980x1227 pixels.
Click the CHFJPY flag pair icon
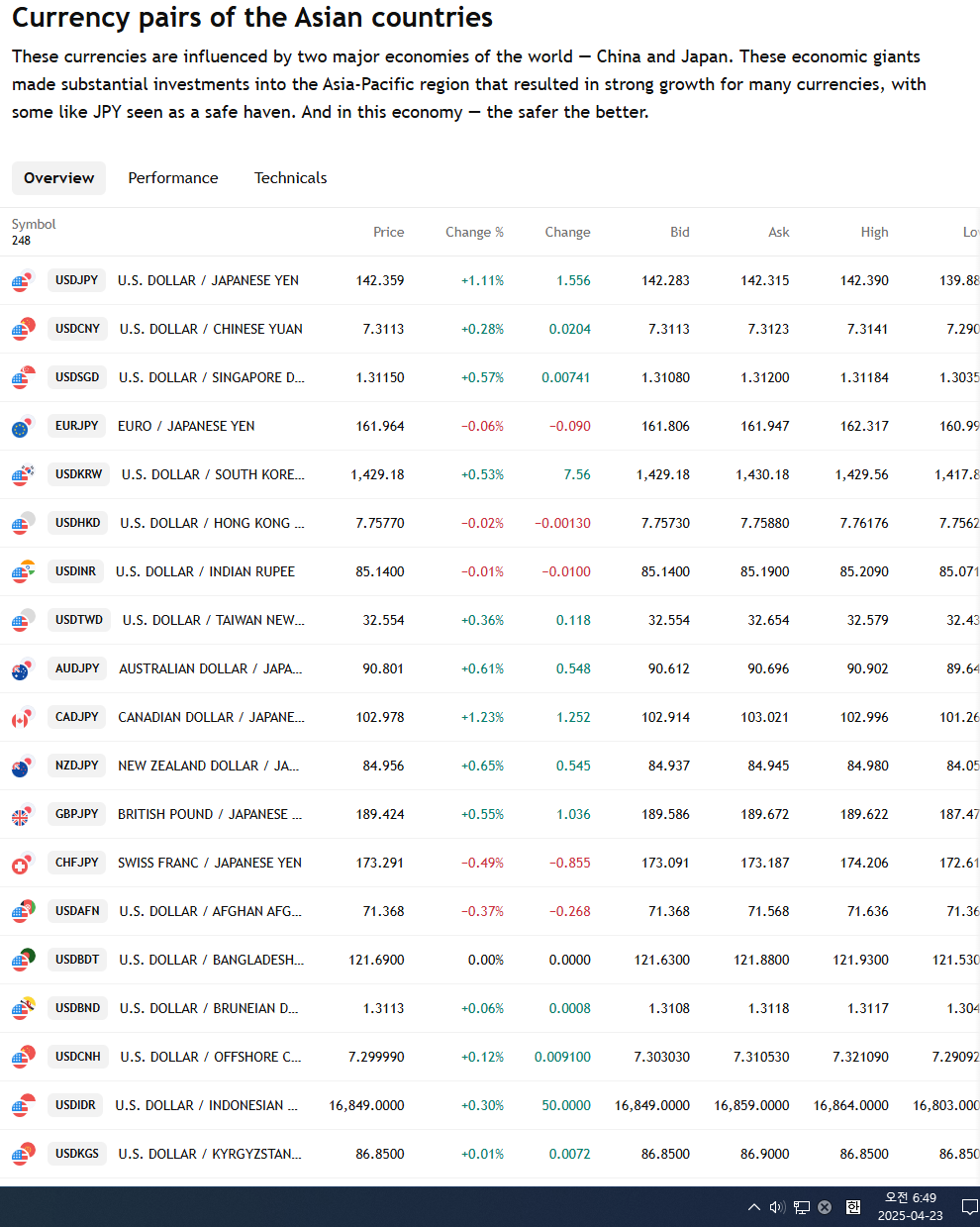pyautogui.click(x=23, y=864)
